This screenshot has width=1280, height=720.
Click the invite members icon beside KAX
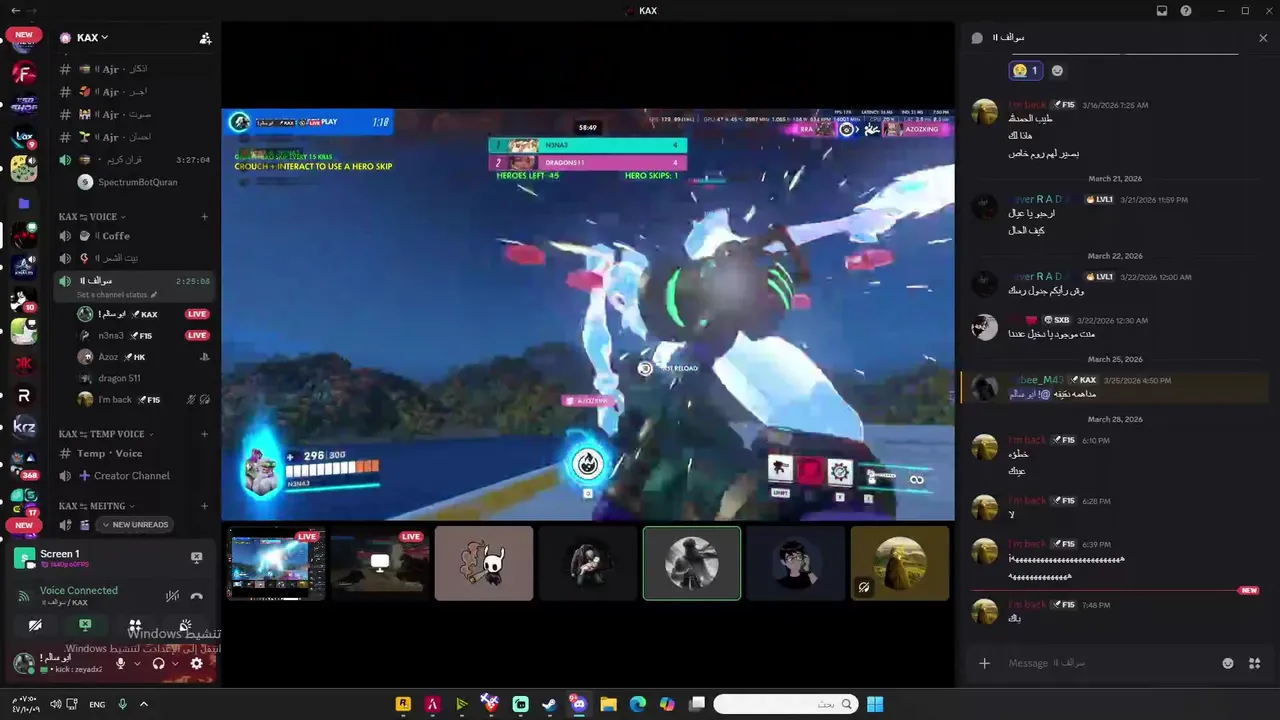coord(205,38)
